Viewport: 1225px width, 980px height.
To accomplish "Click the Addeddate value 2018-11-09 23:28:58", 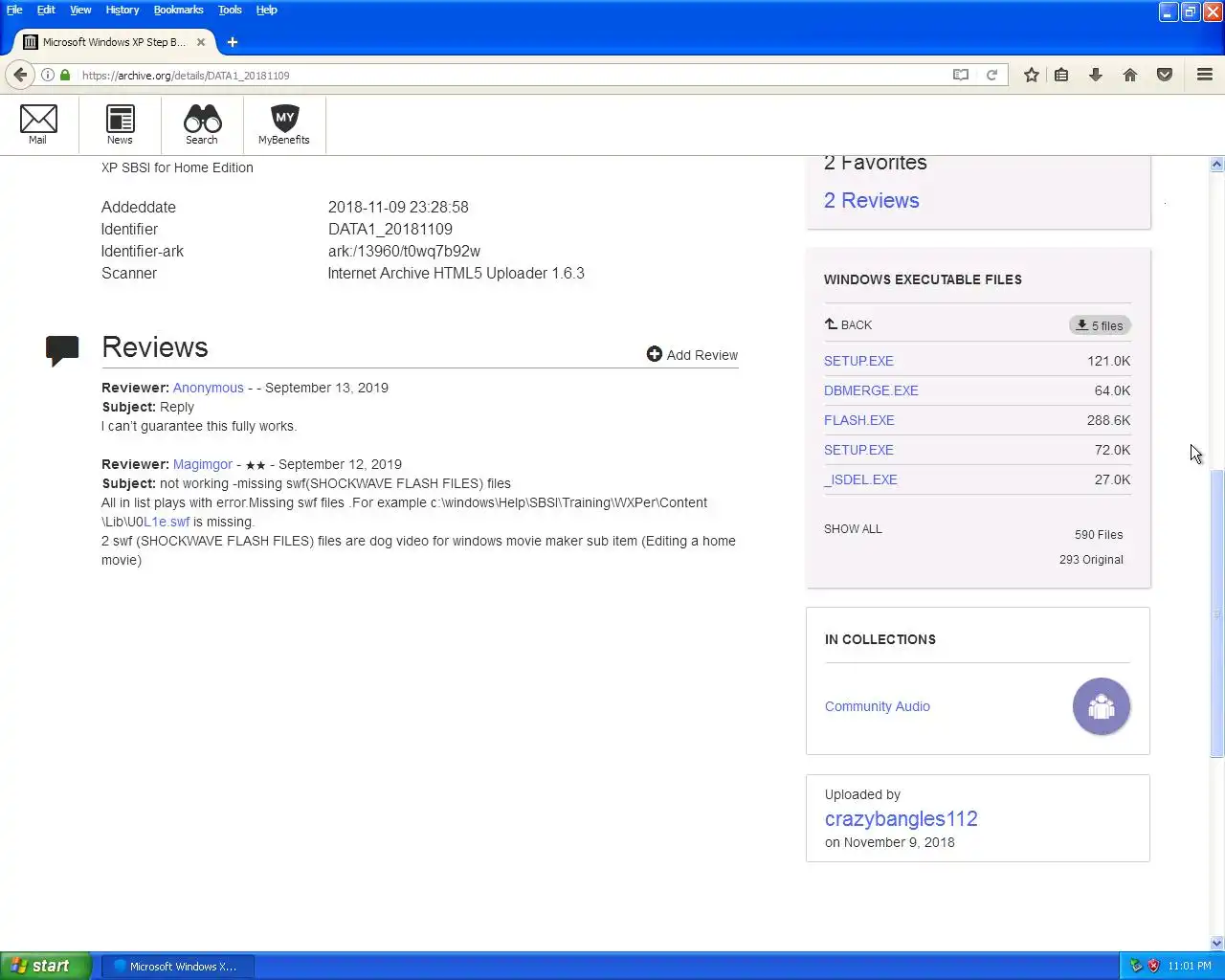I will point(398,207).
